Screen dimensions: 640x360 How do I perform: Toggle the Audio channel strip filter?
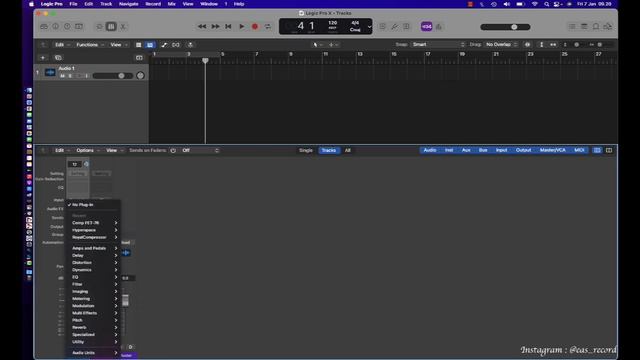coord(430,150)
